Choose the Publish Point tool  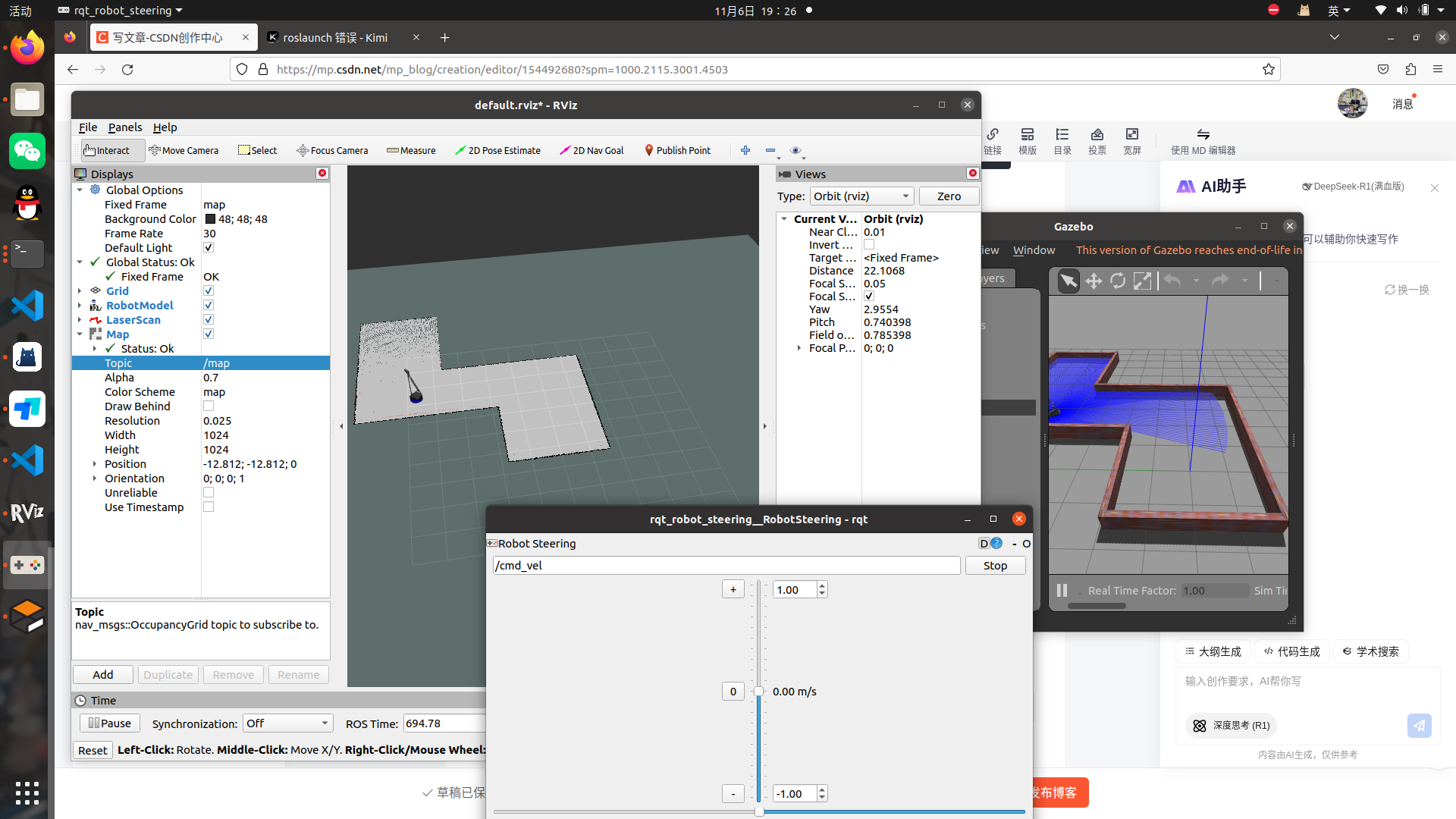[x=677, y=150]
